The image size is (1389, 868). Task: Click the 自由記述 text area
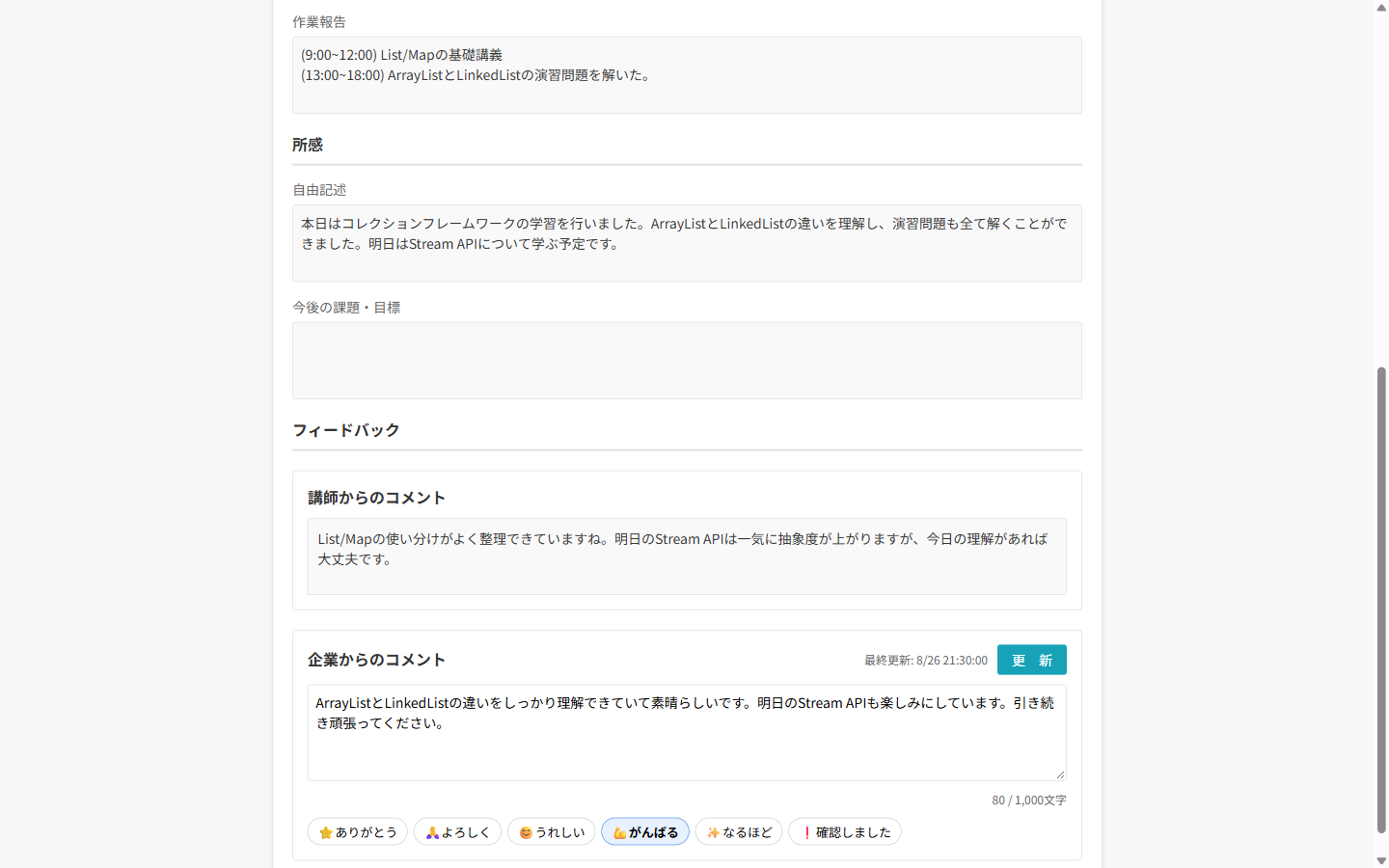(x=687, y=243)
